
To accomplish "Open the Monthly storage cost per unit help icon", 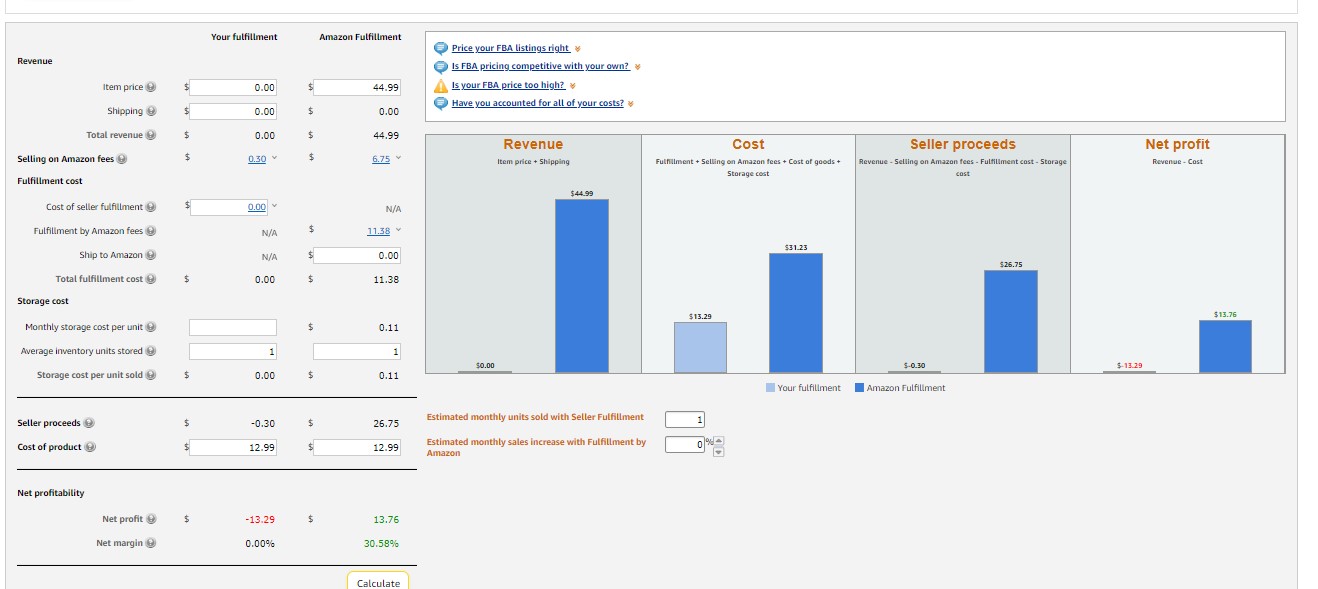I will click(152, 327).
